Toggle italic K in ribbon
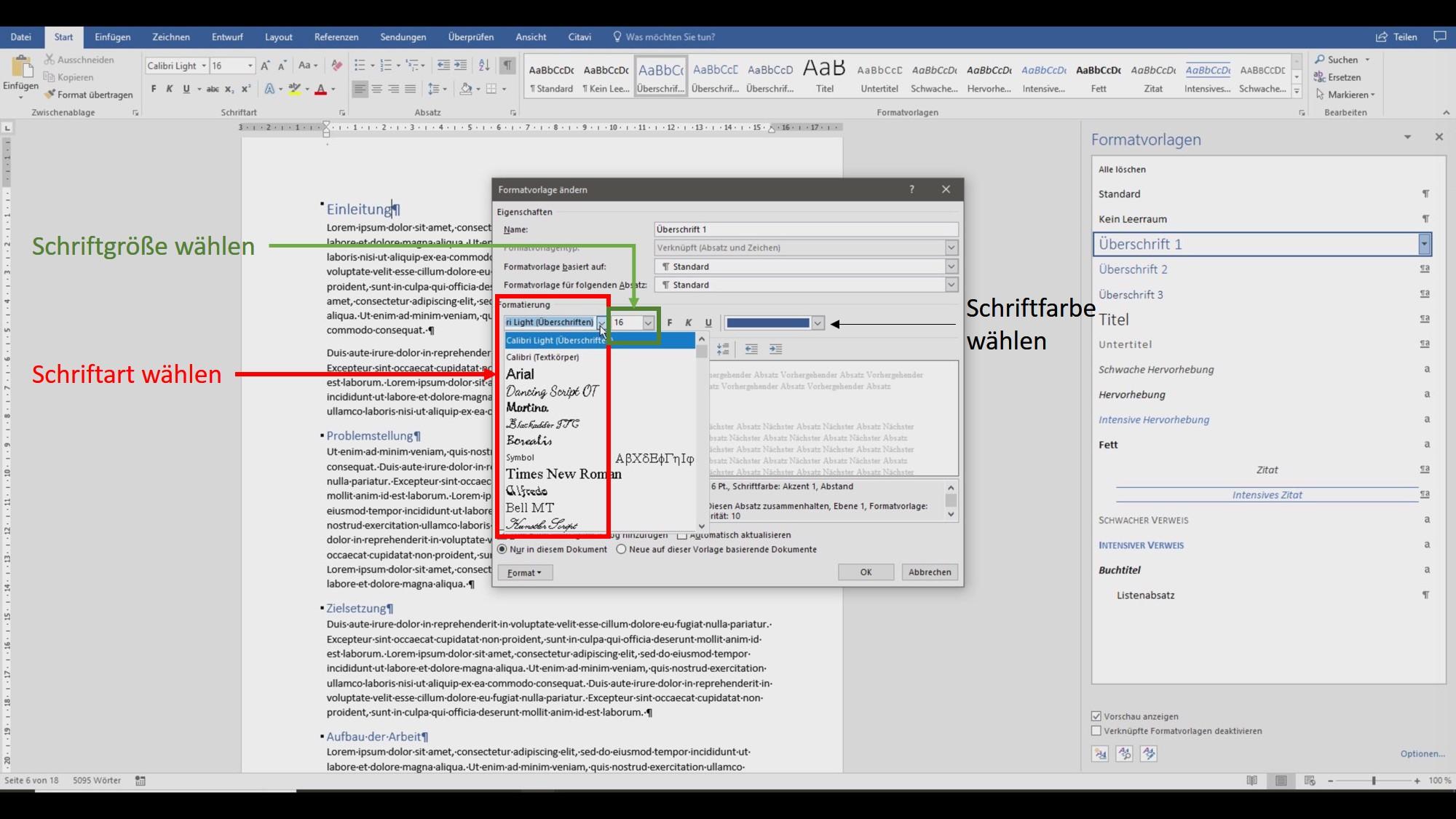The image size is (1456, 819). [x=170, y=89]
